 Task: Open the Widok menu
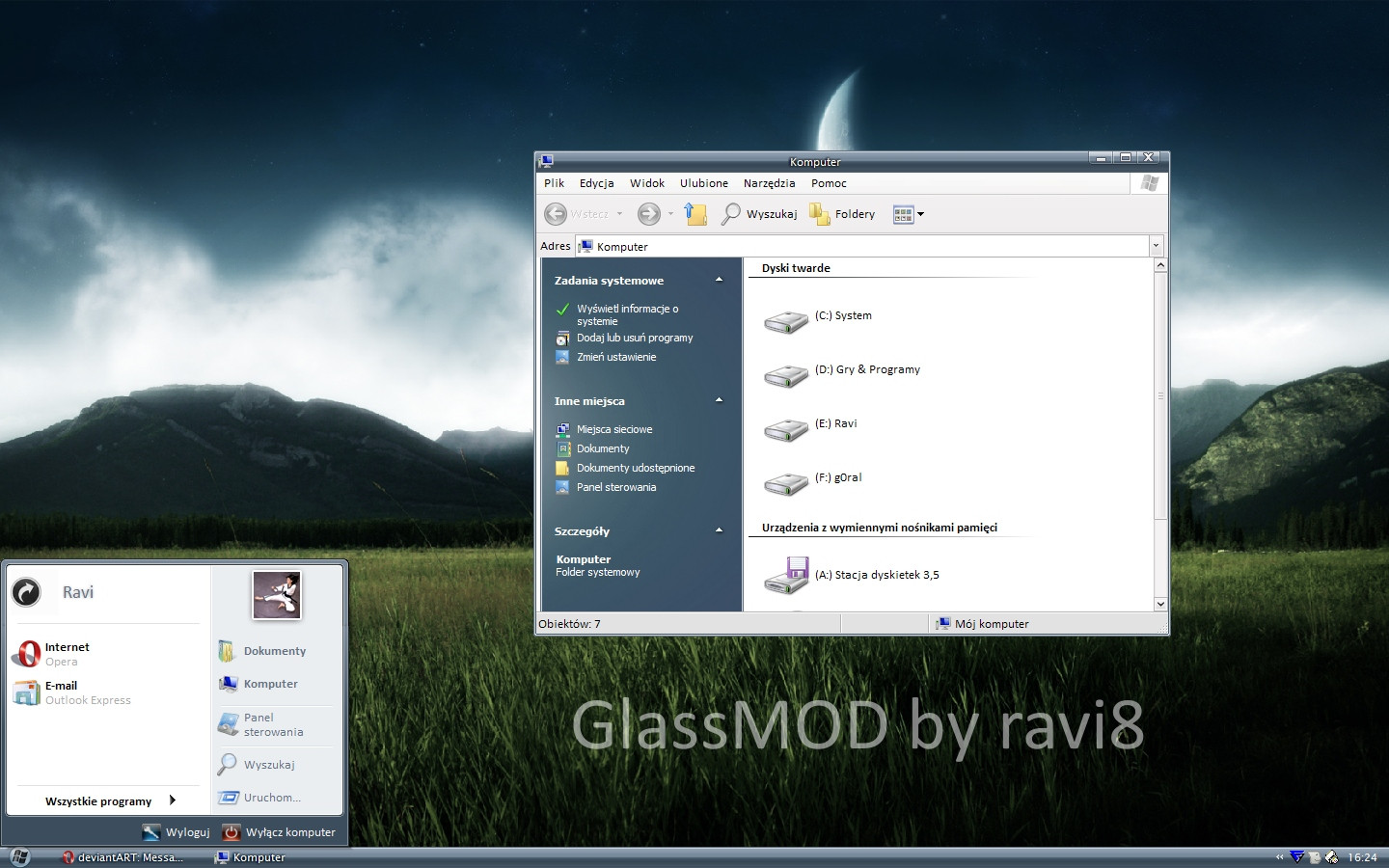[647, 183]
